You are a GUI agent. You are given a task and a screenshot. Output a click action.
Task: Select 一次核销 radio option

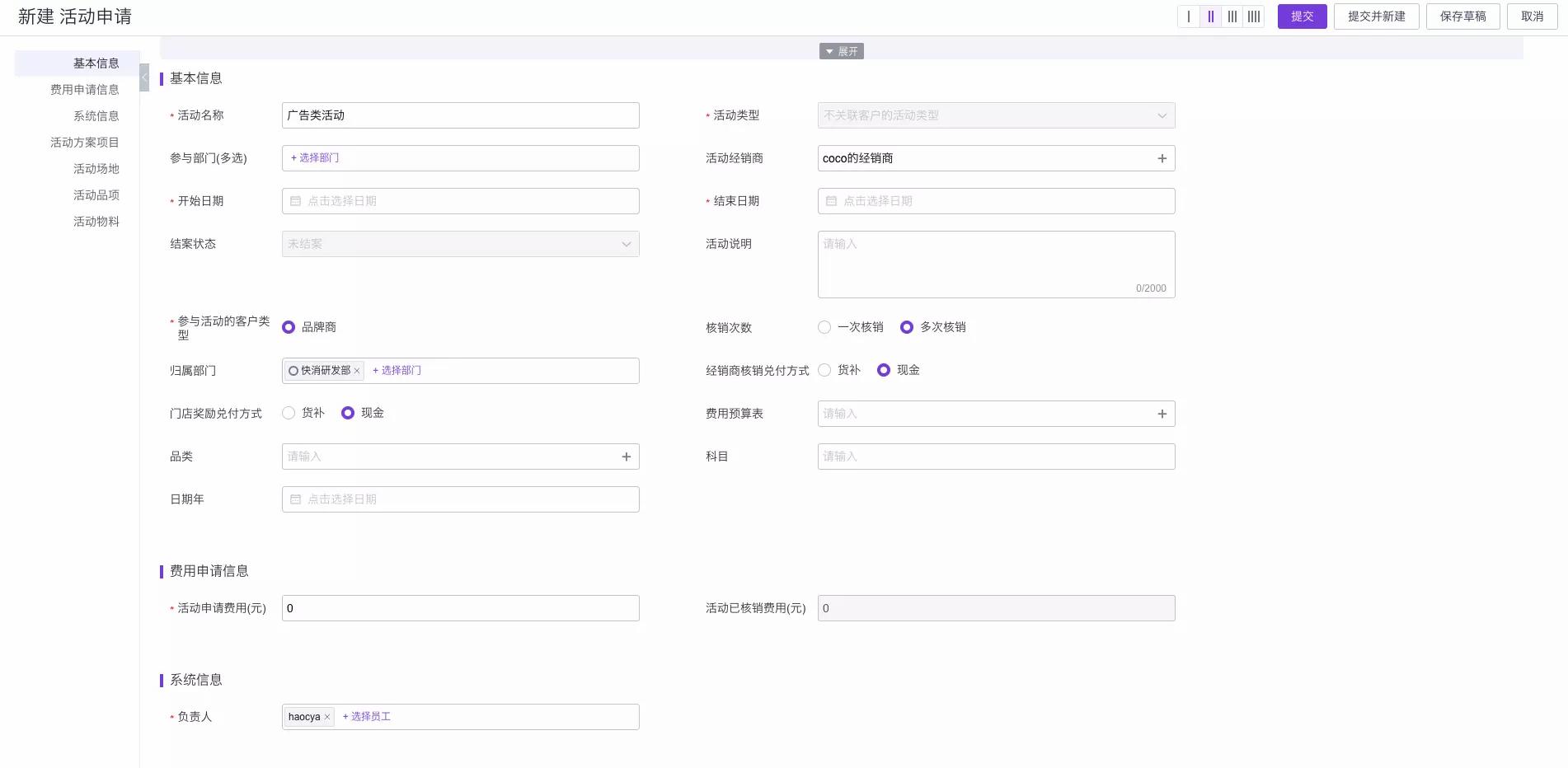coord(824,327)
